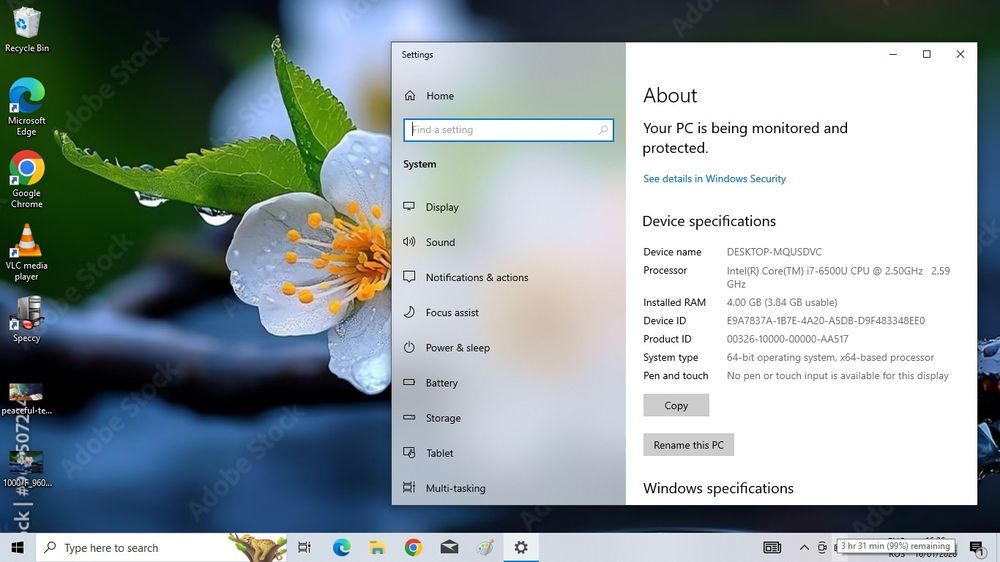Click the taskbar search box
This screenshot has width=1000, height=562.
tap(130, 547)
